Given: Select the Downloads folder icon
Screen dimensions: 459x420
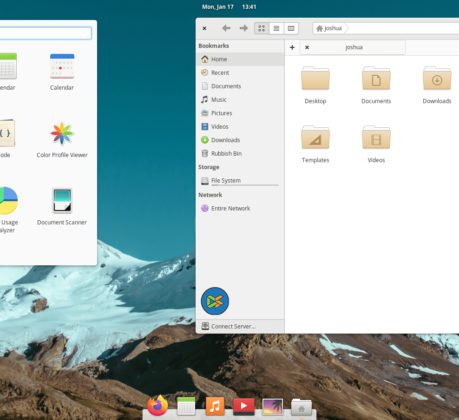Looking at the screenshot, I should point(437,79).
